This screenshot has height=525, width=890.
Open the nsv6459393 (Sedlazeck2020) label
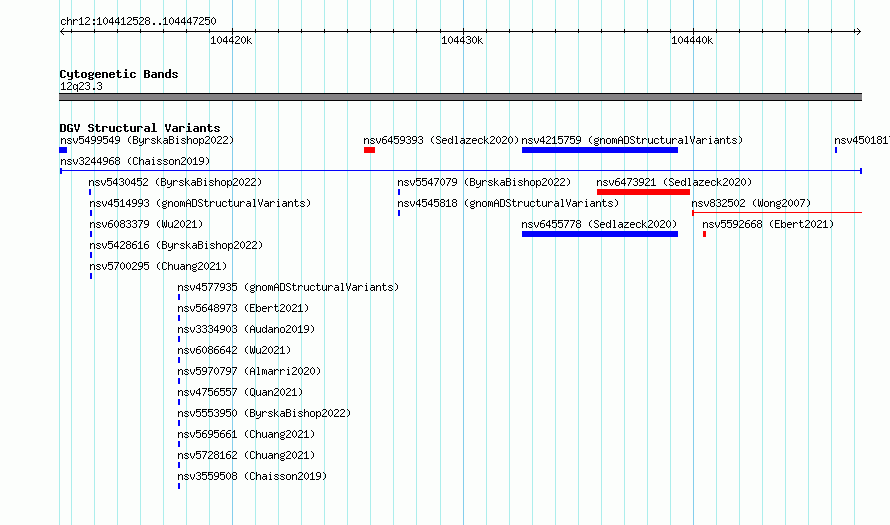click(x=441, y=140)
